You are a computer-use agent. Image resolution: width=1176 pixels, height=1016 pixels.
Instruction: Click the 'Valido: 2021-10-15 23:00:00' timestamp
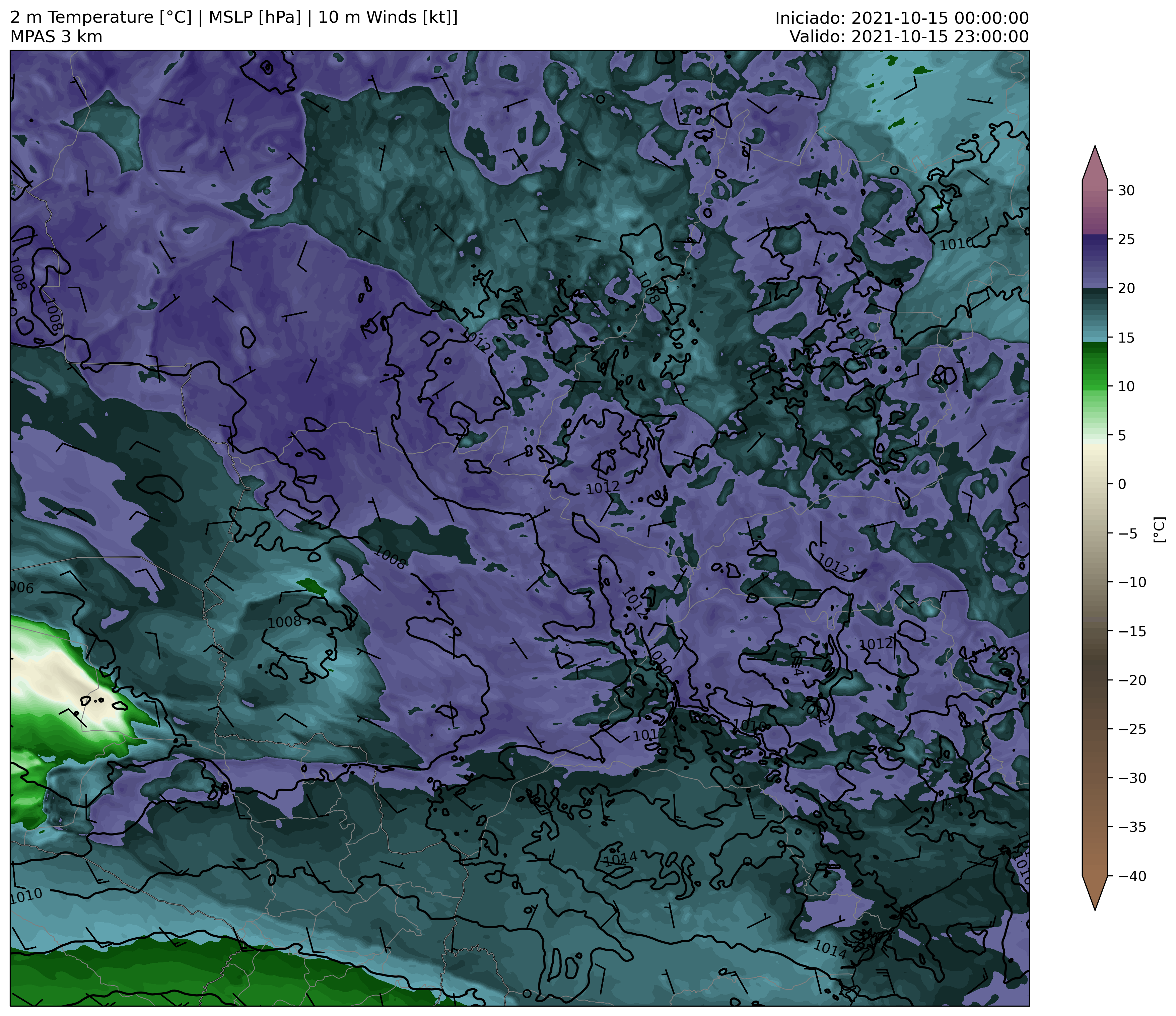[x=909, y=37]
